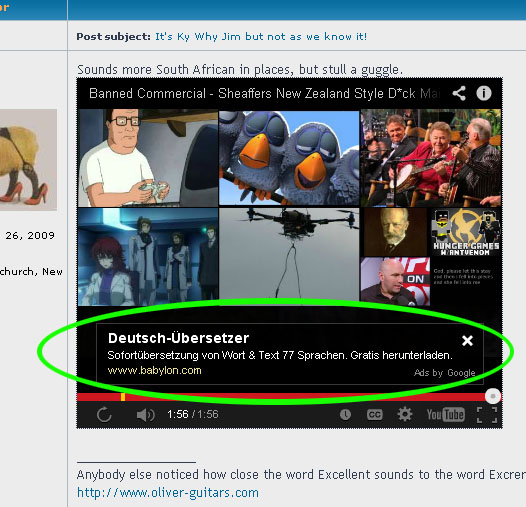Open the www.oliver-guitars.com signature link

coord(168,493)
